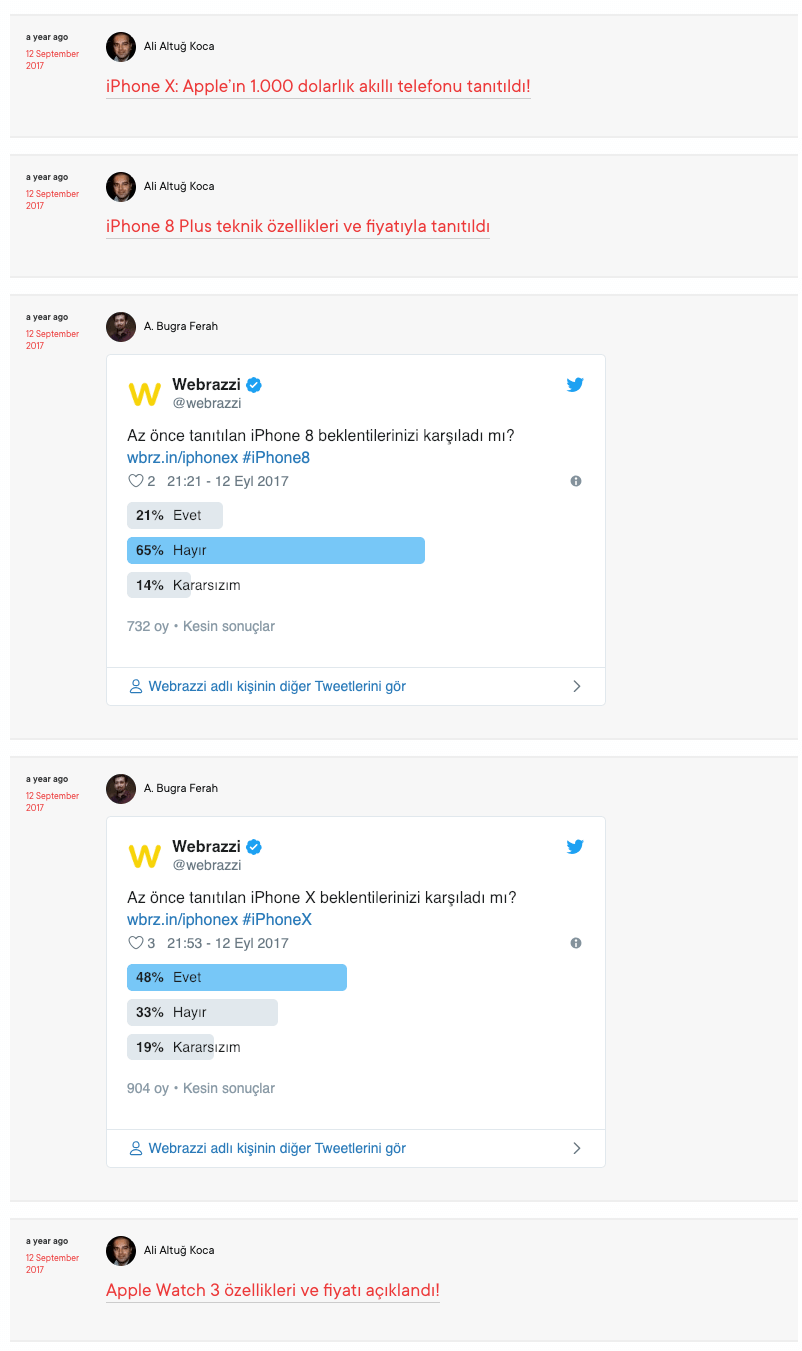Open the iPhone X 1.000 dolarlık article link
This screenshot has width=802, height=1351.
tap(318, 86)
